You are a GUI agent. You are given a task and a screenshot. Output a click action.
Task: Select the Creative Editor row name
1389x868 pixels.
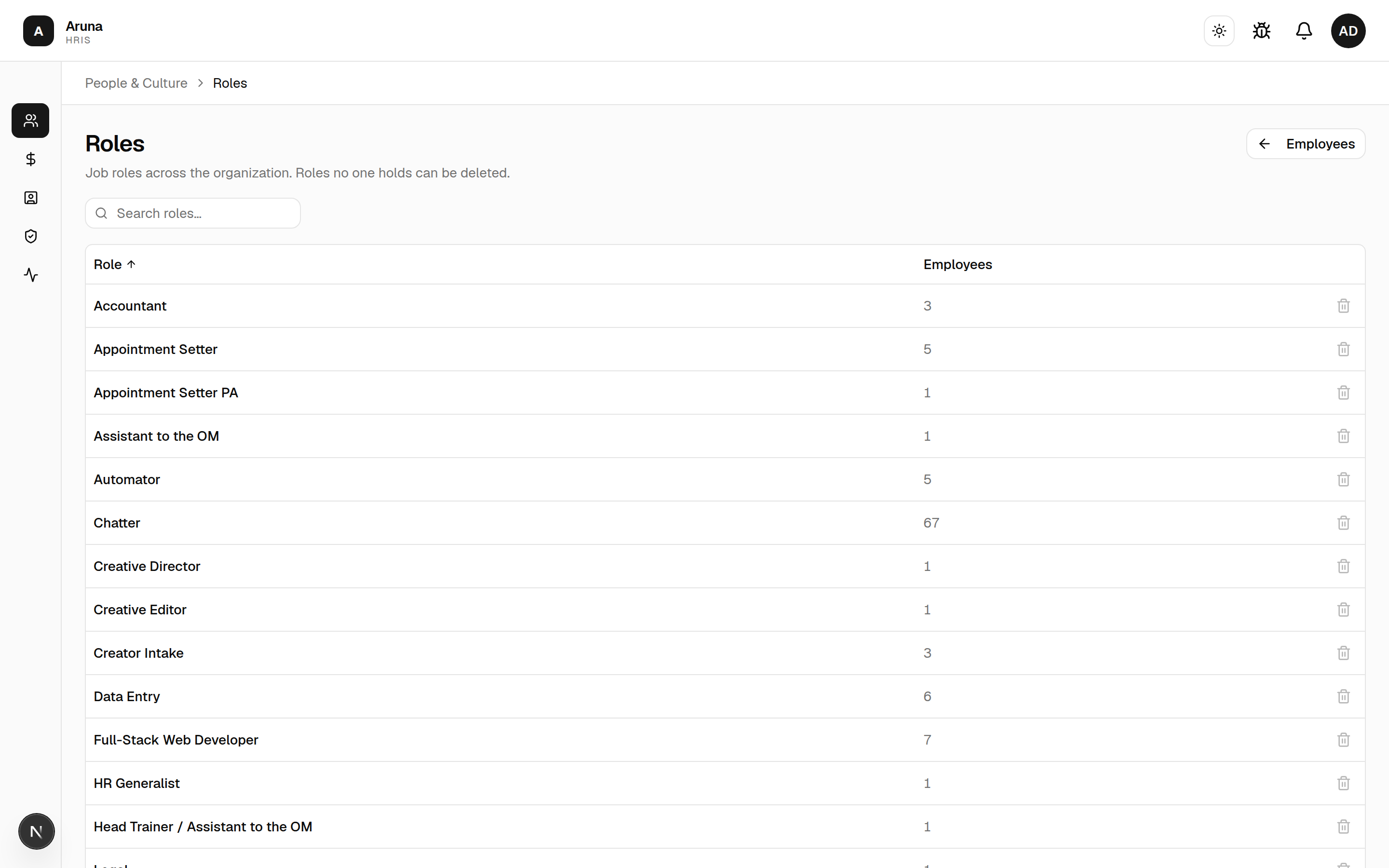(x=140, y=610)
